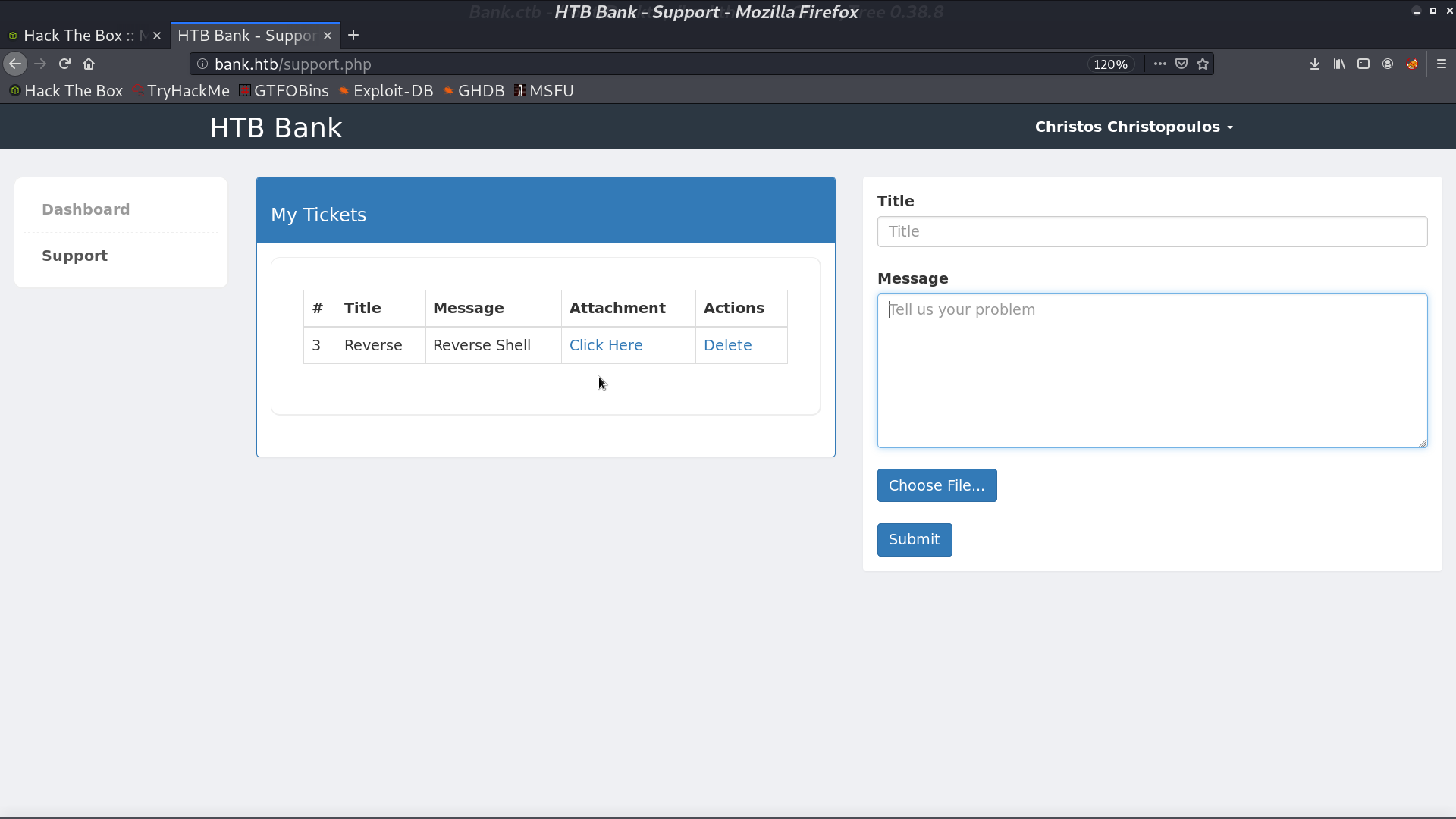Click ticket number 3 cell
The height and width of the screenshot is (819, 1456).
320,345
